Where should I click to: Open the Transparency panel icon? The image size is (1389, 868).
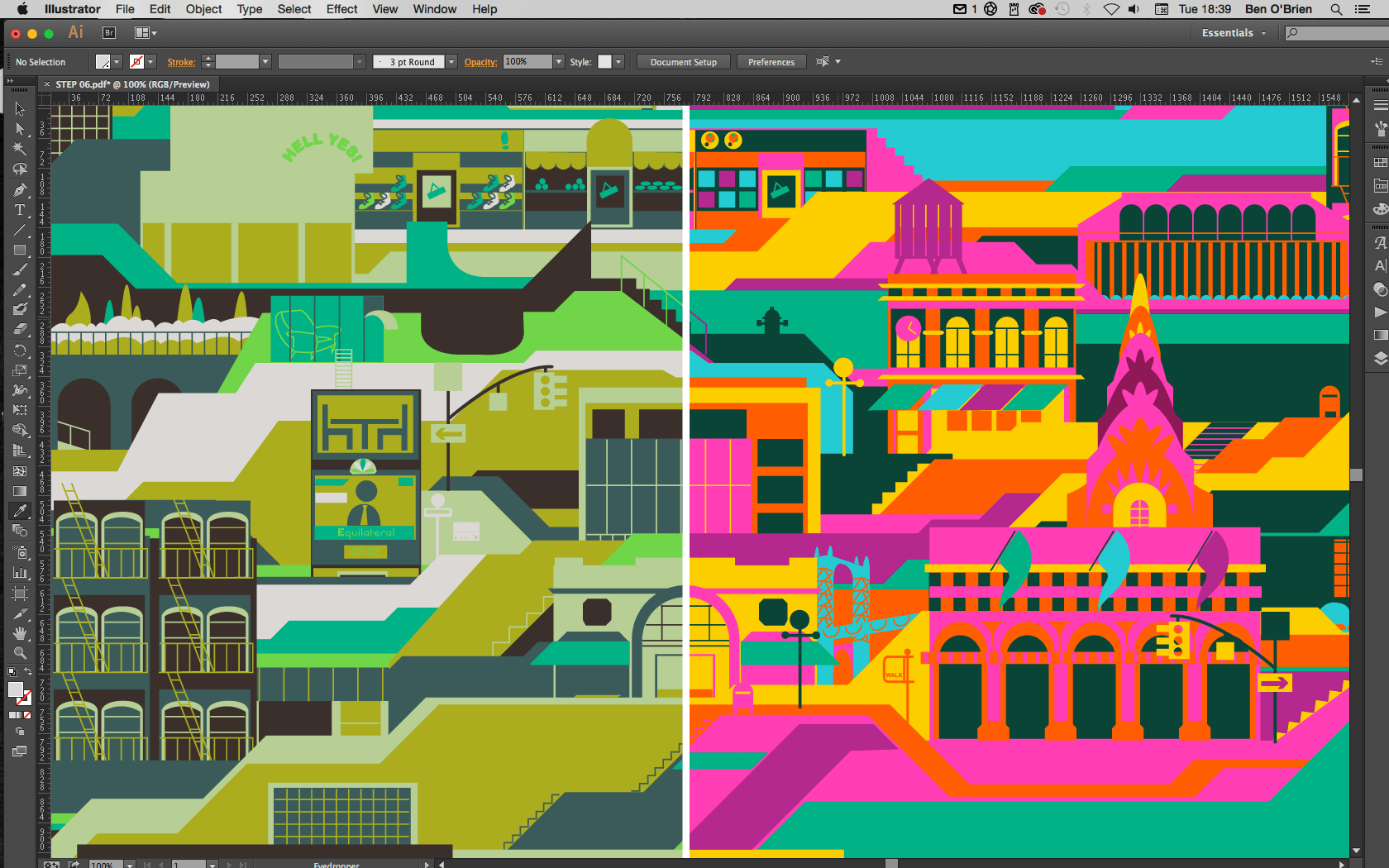(1380, 289)
